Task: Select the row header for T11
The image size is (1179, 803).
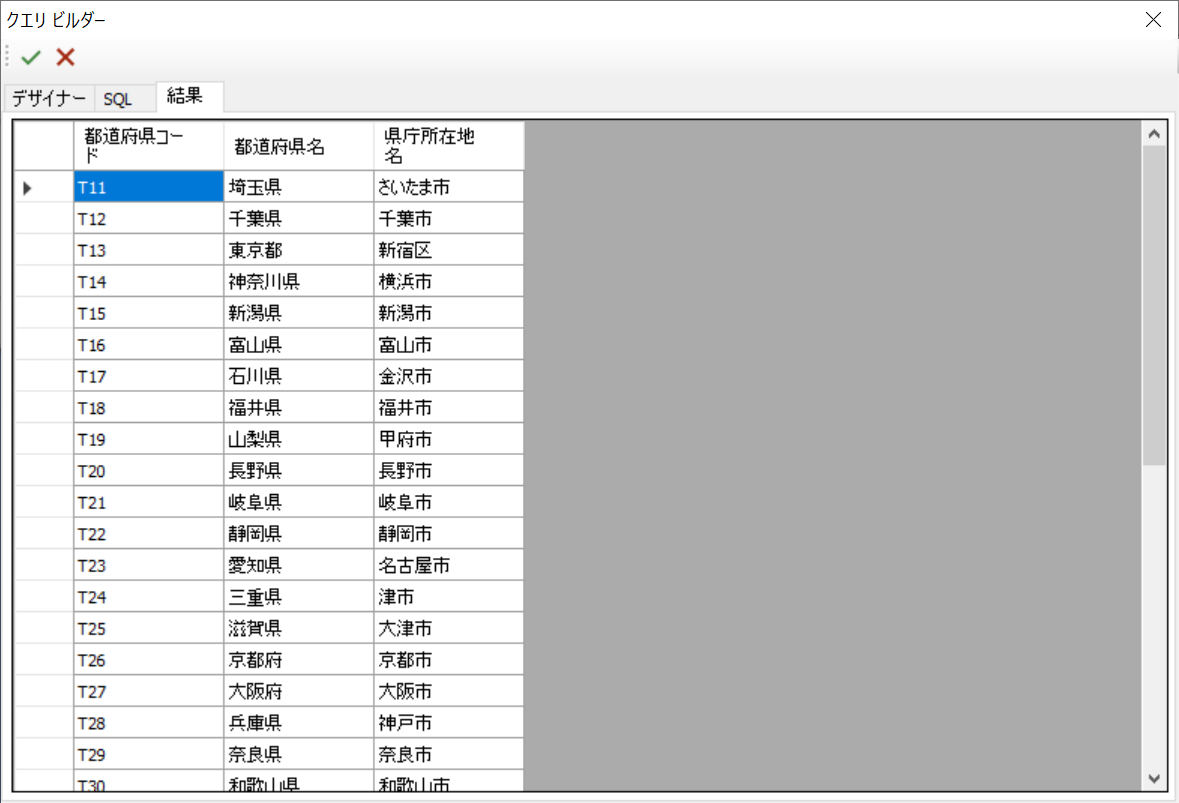Action: [x=44, y=187]
